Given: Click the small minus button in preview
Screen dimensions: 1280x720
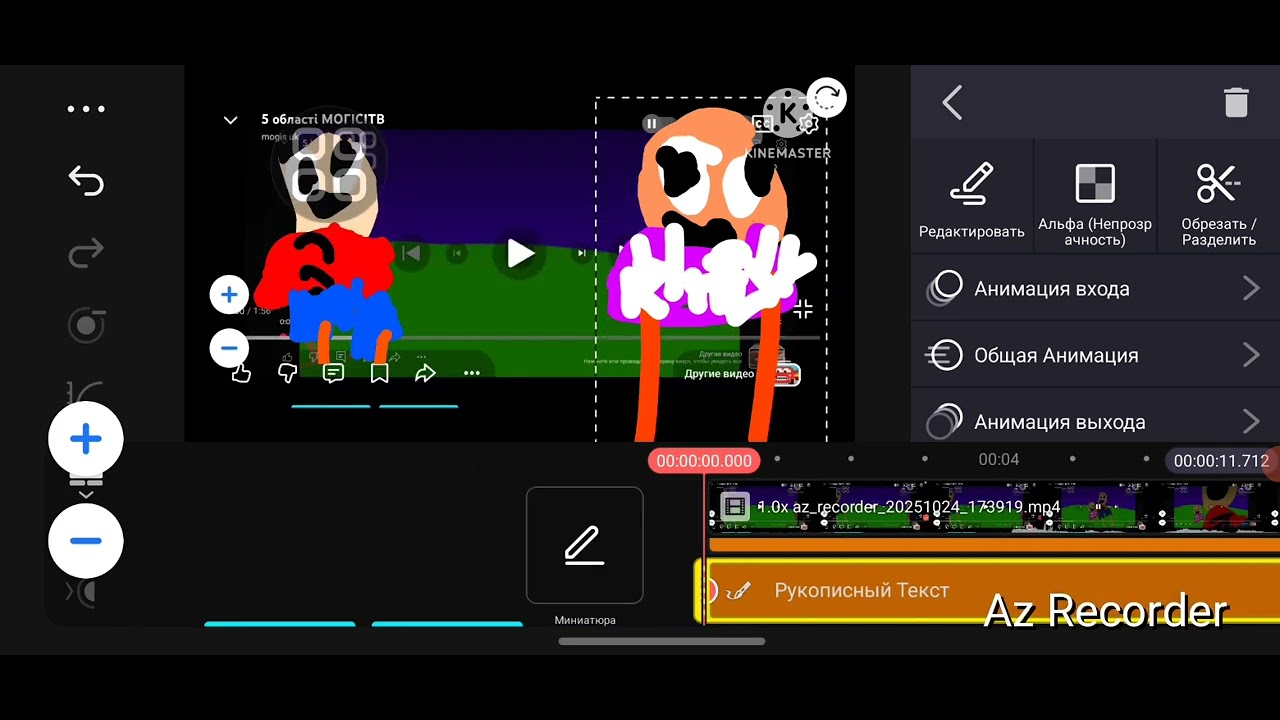Looking at the screenshot, I should [x=229, y=348].
